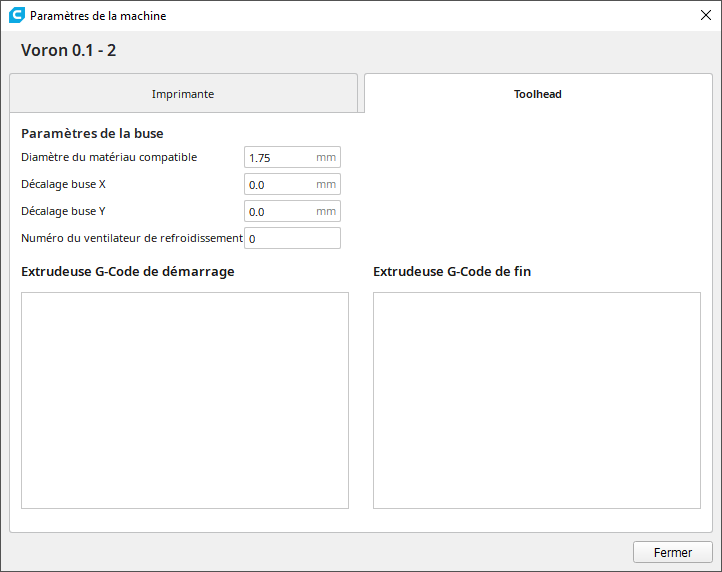The image size is (722, 572).
Task: Click the Extrudeuse G-Code de fin heading
Action: point(452,272)
